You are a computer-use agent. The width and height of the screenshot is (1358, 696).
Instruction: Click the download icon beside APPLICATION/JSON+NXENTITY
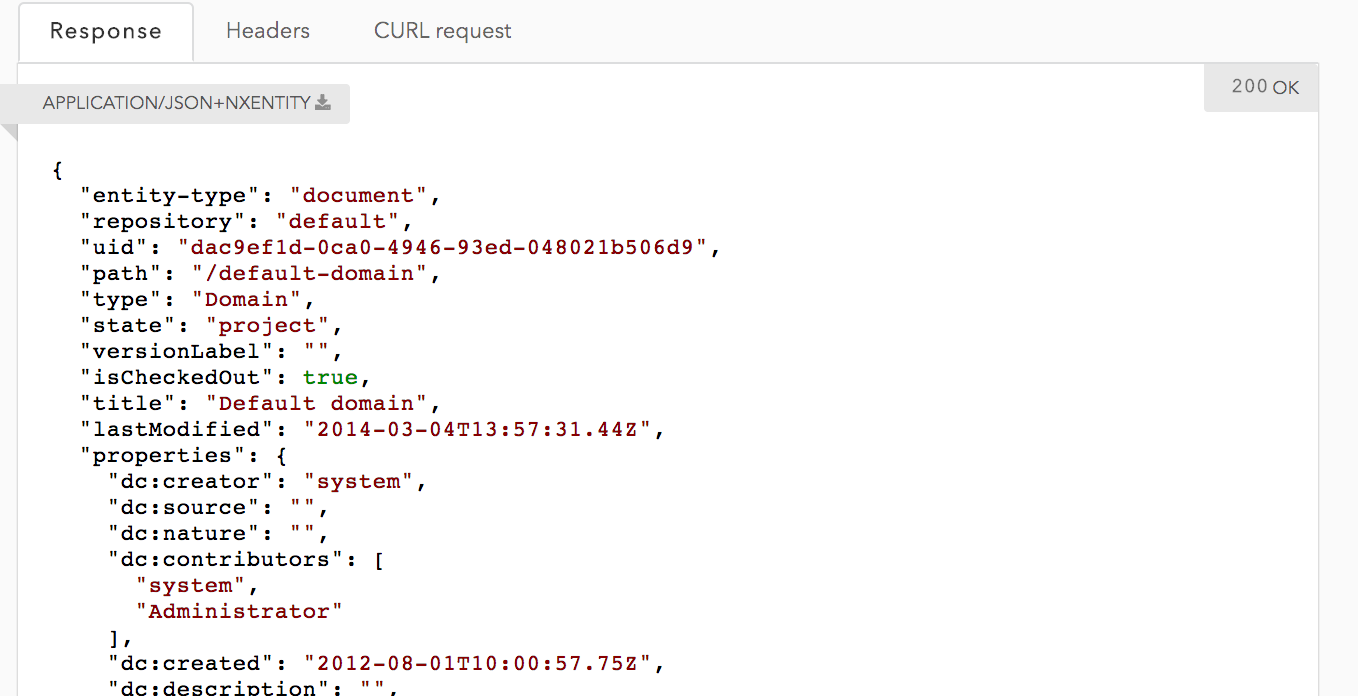click(x=323, y=103)
